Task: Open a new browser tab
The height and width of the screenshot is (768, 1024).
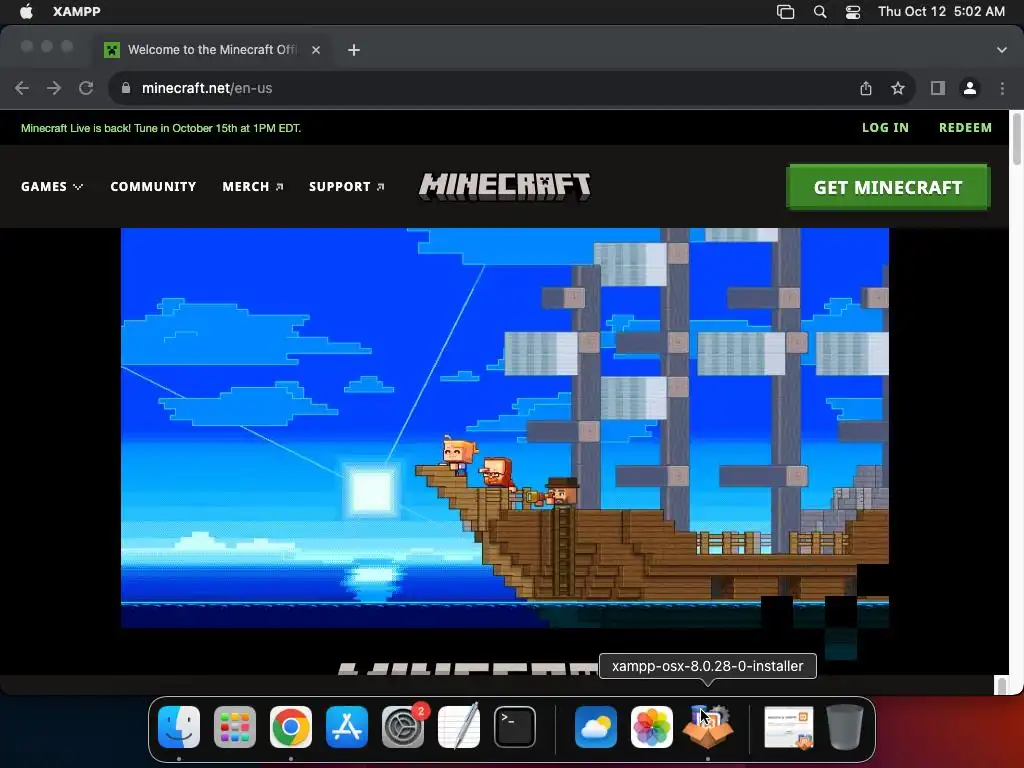Action: (354, 50)
